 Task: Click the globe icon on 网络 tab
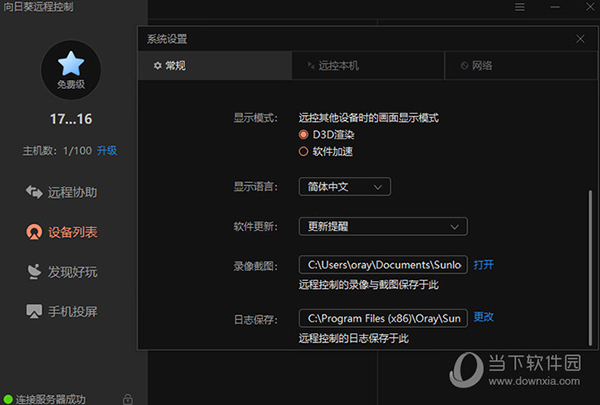464,65
